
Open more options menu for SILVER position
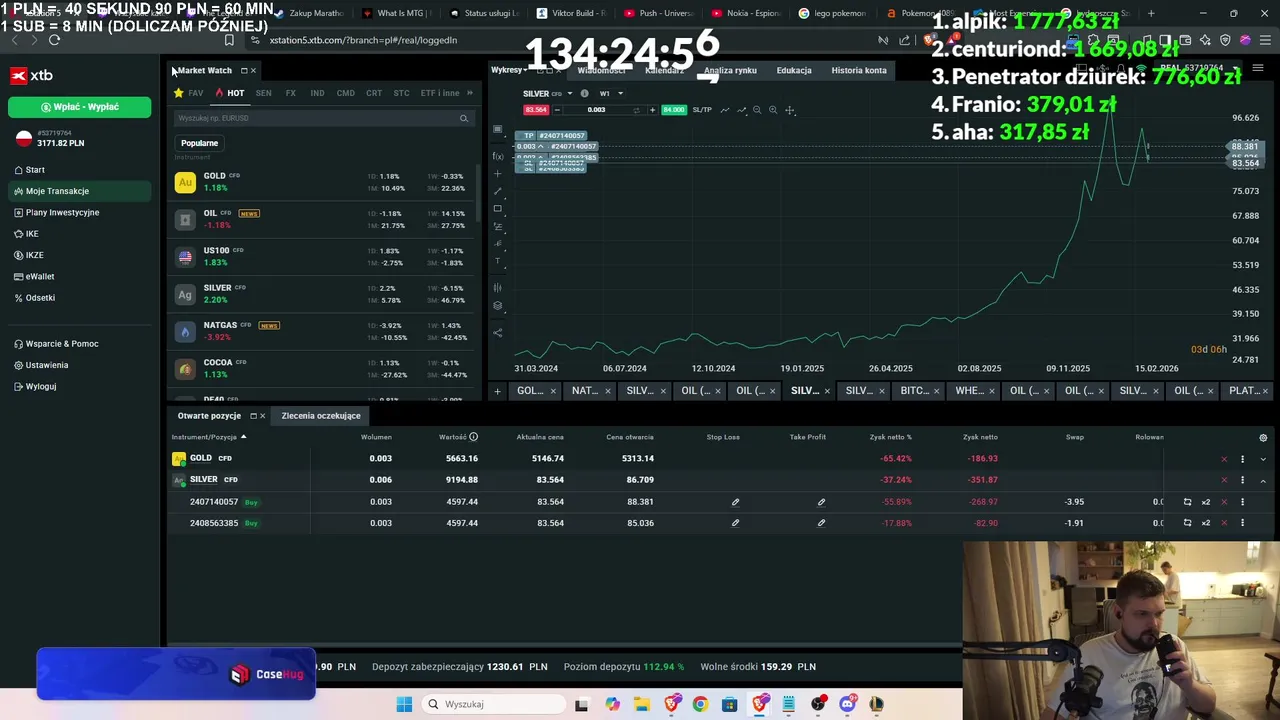coord(1243,480)
